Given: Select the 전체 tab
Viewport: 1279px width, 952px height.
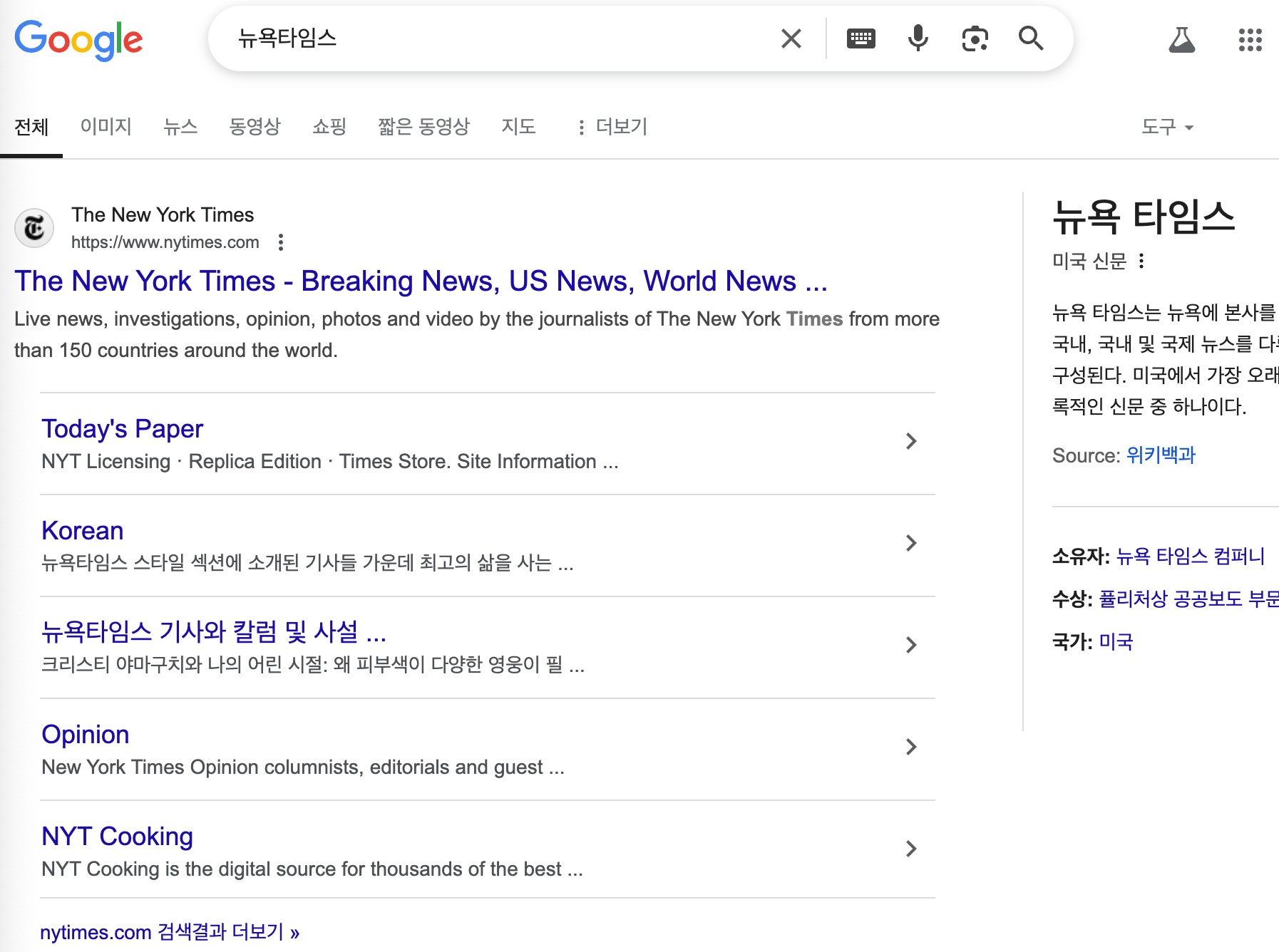Looking at the screenshot, I should (31, 127).
